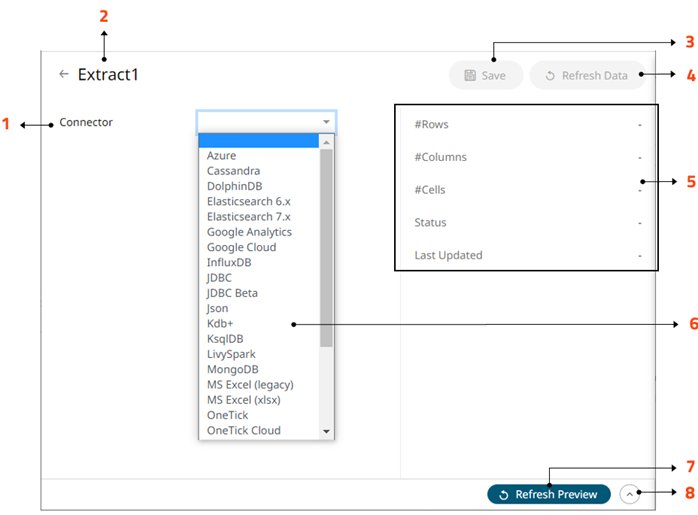
Task: Click the Refresh Data button
Action: 587,76
